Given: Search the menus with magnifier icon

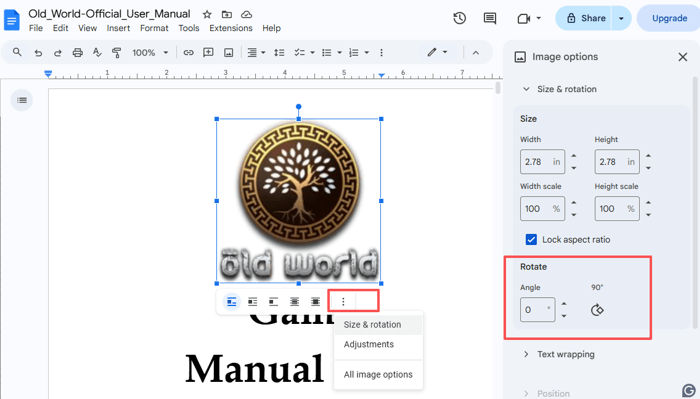Looking at the screenshot, I should 17,52.
